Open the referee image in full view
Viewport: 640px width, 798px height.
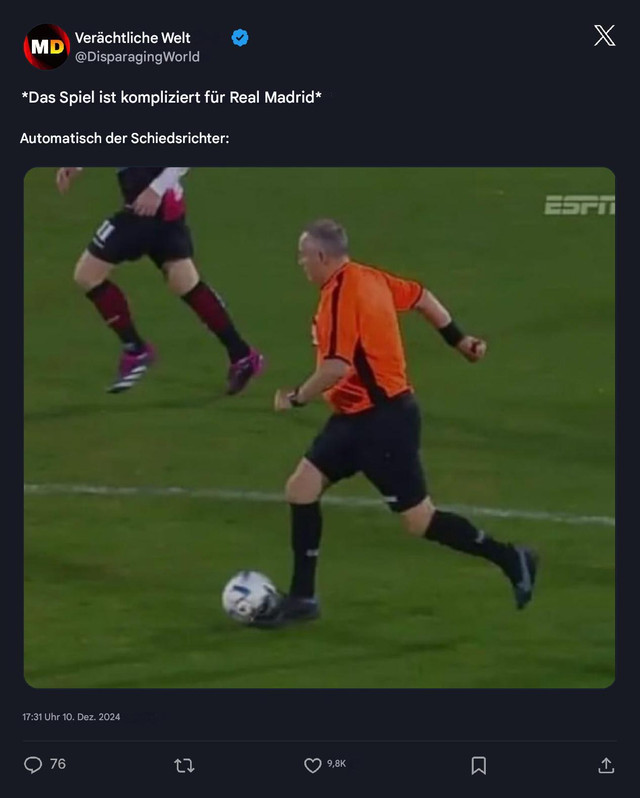click(x=319, y=428)
